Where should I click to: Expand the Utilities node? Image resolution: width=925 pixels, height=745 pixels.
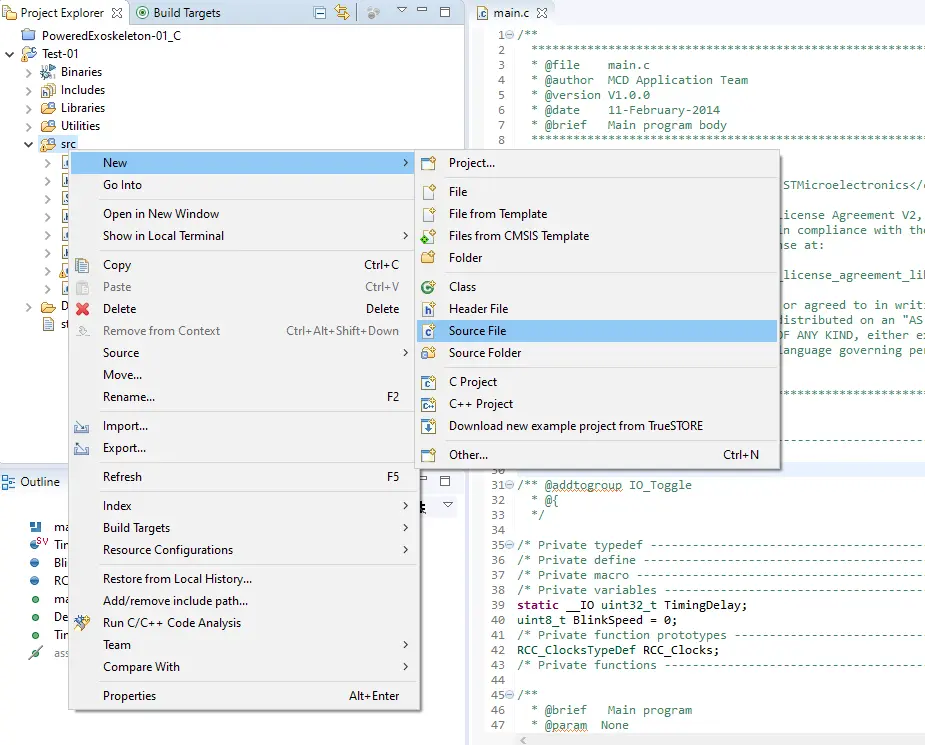click(x=28, y=127)
